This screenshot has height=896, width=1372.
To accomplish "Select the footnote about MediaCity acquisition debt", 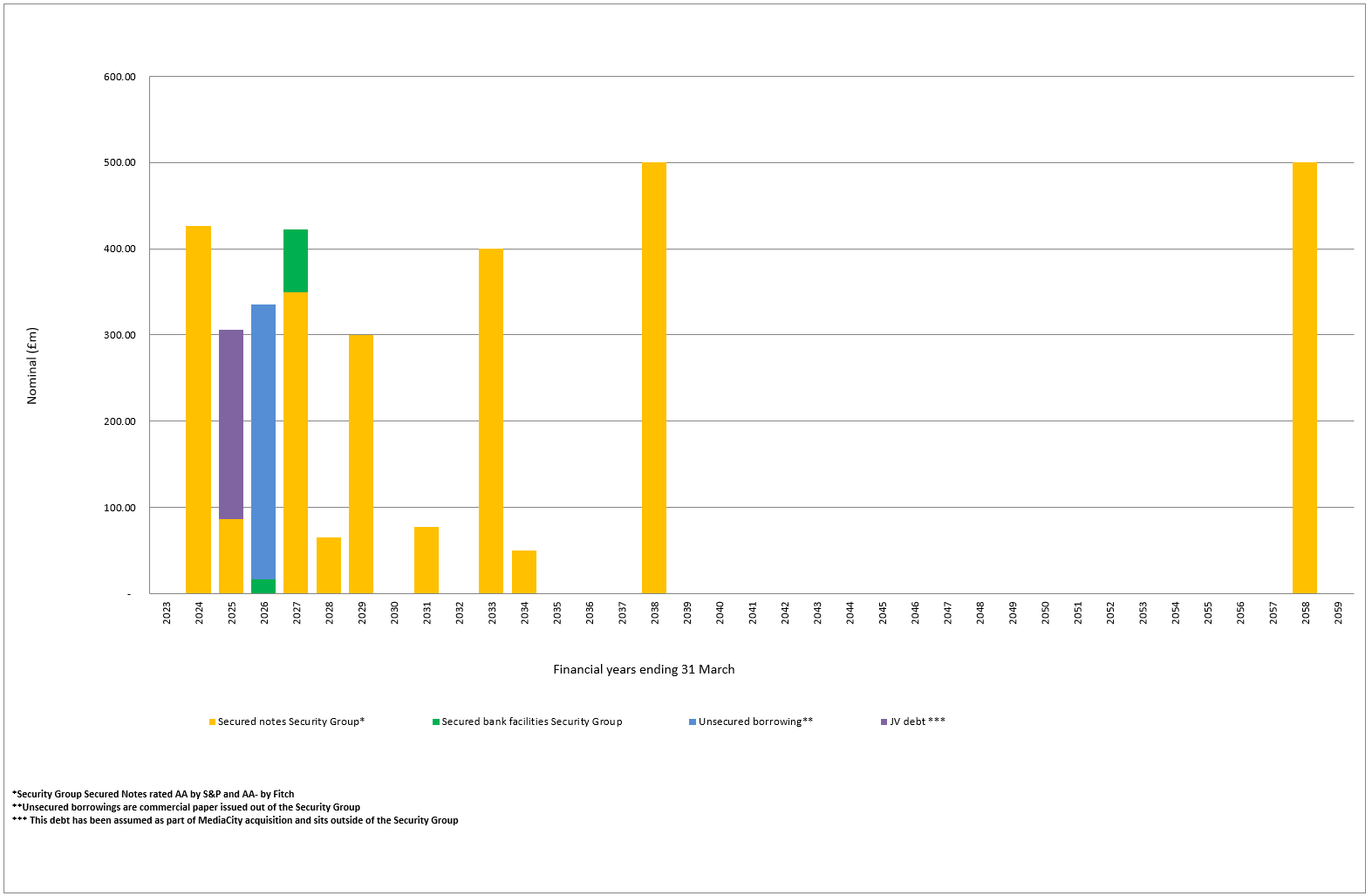I will point(235,820).
